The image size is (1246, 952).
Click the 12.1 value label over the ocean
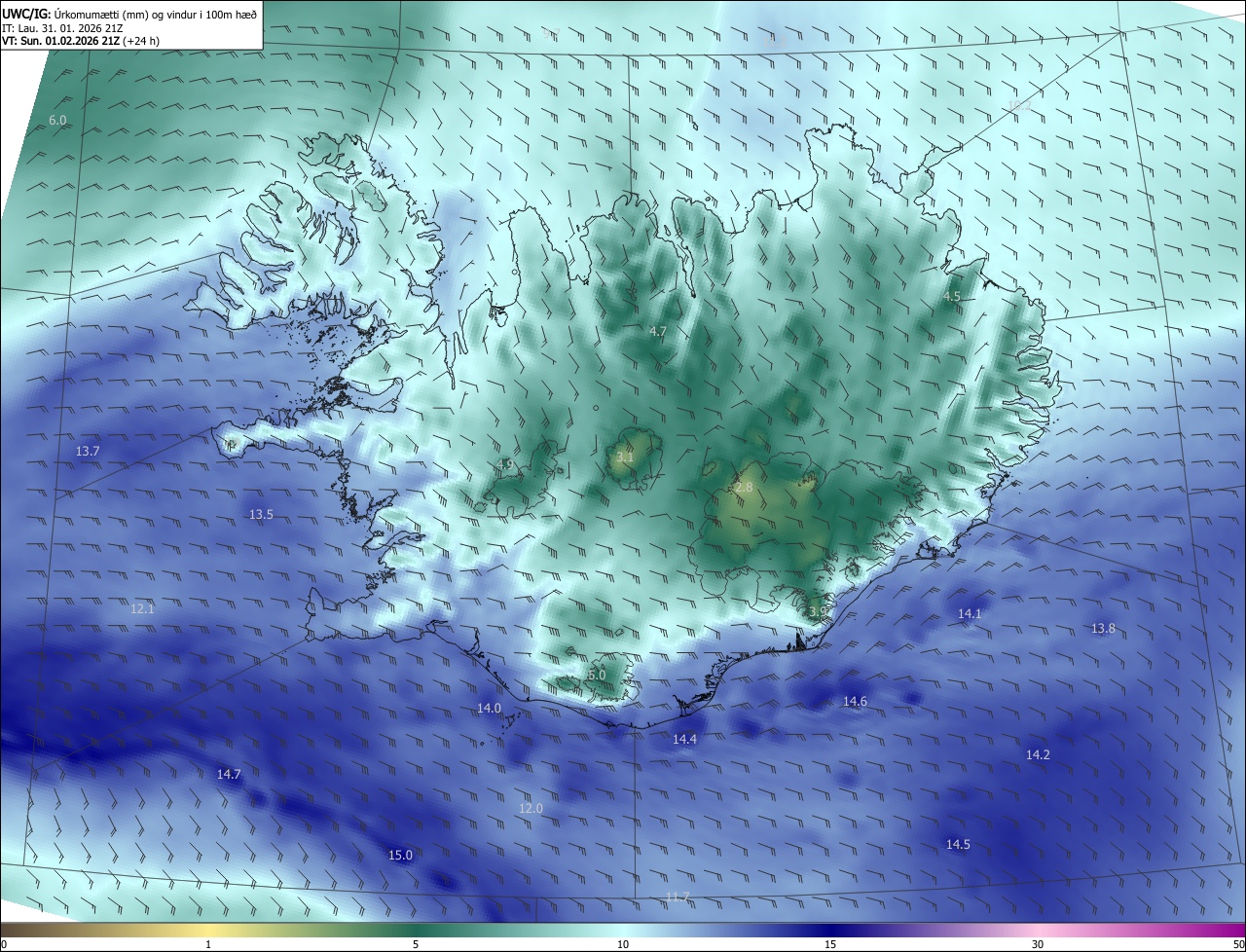(142, 608)
